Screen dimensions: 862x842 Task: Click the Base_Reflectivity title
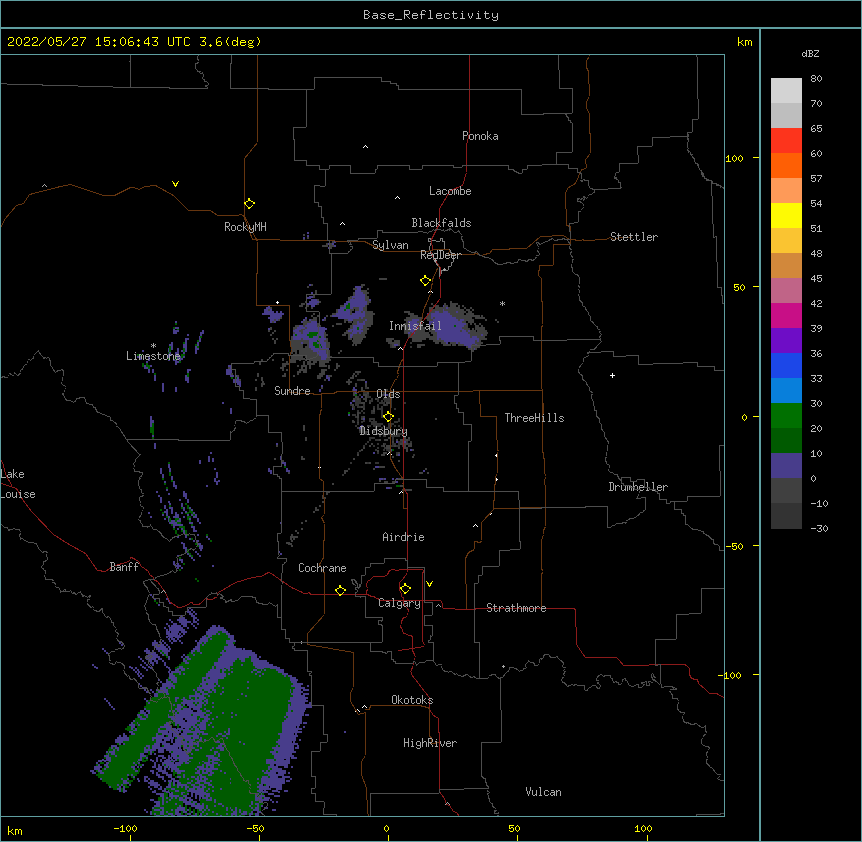[431, 15]
